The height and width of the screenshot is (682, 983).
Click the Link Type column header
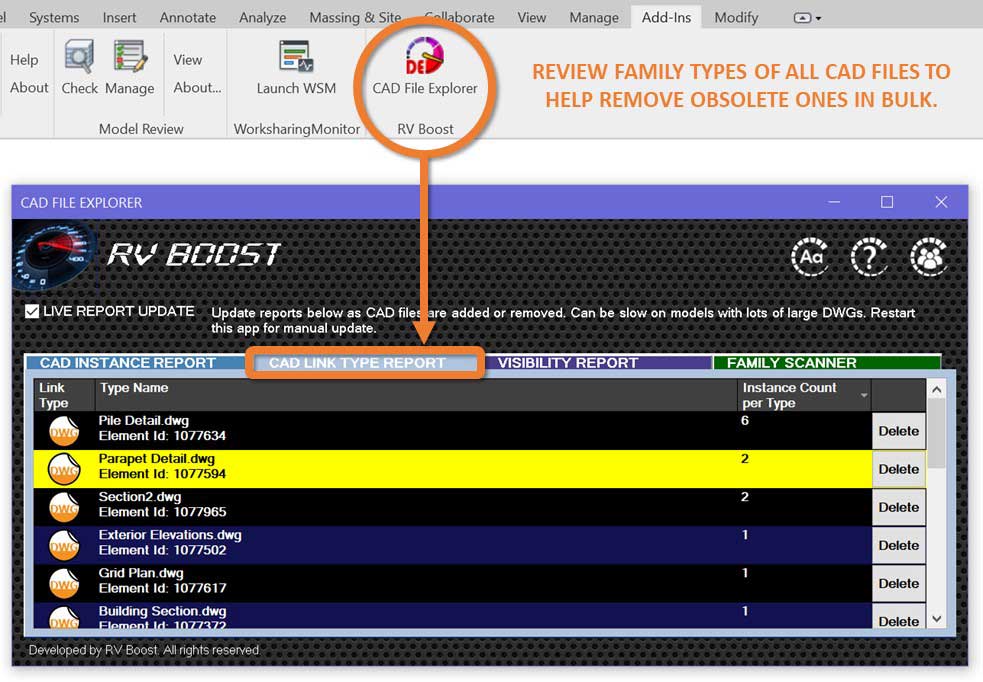[x=65, y=395]
